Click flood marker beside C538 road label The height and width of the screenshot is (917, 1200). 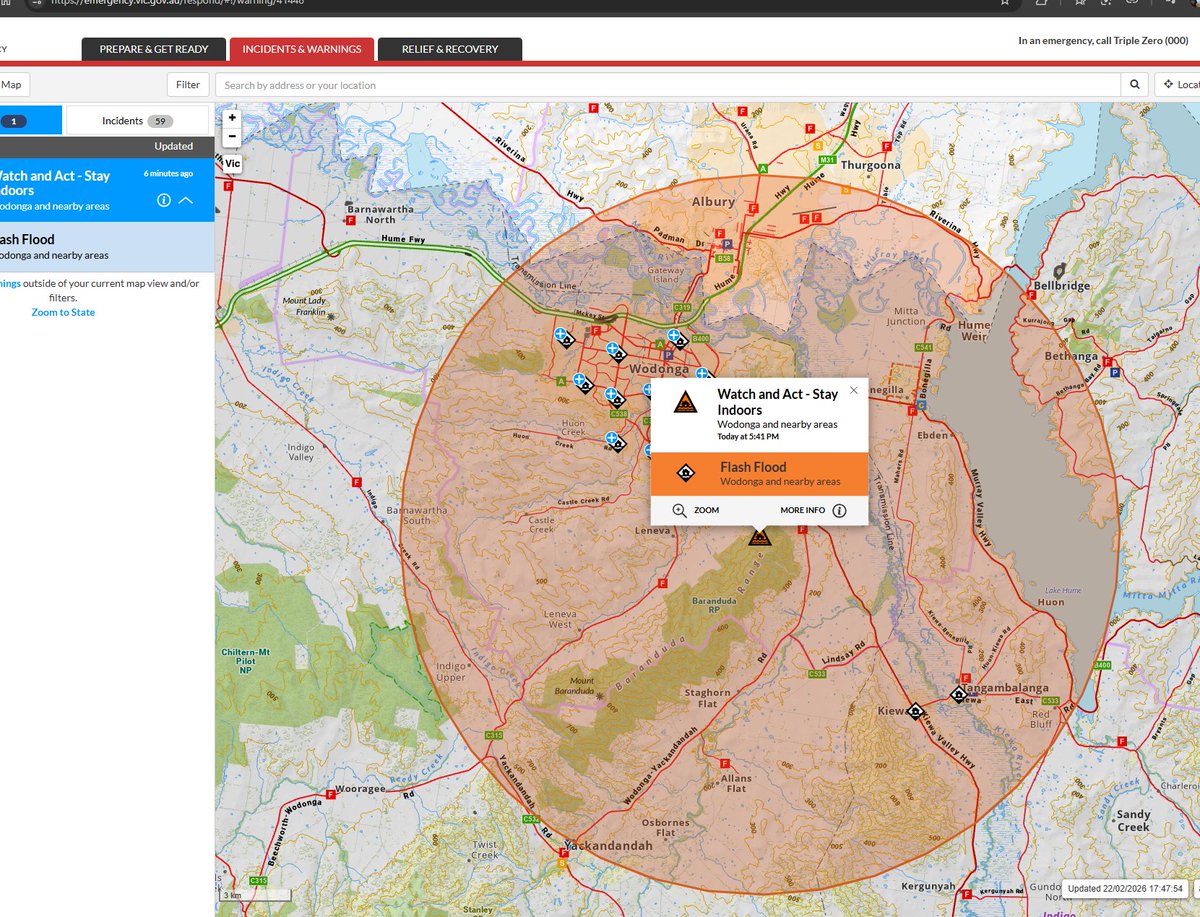[x=618, y=400]
